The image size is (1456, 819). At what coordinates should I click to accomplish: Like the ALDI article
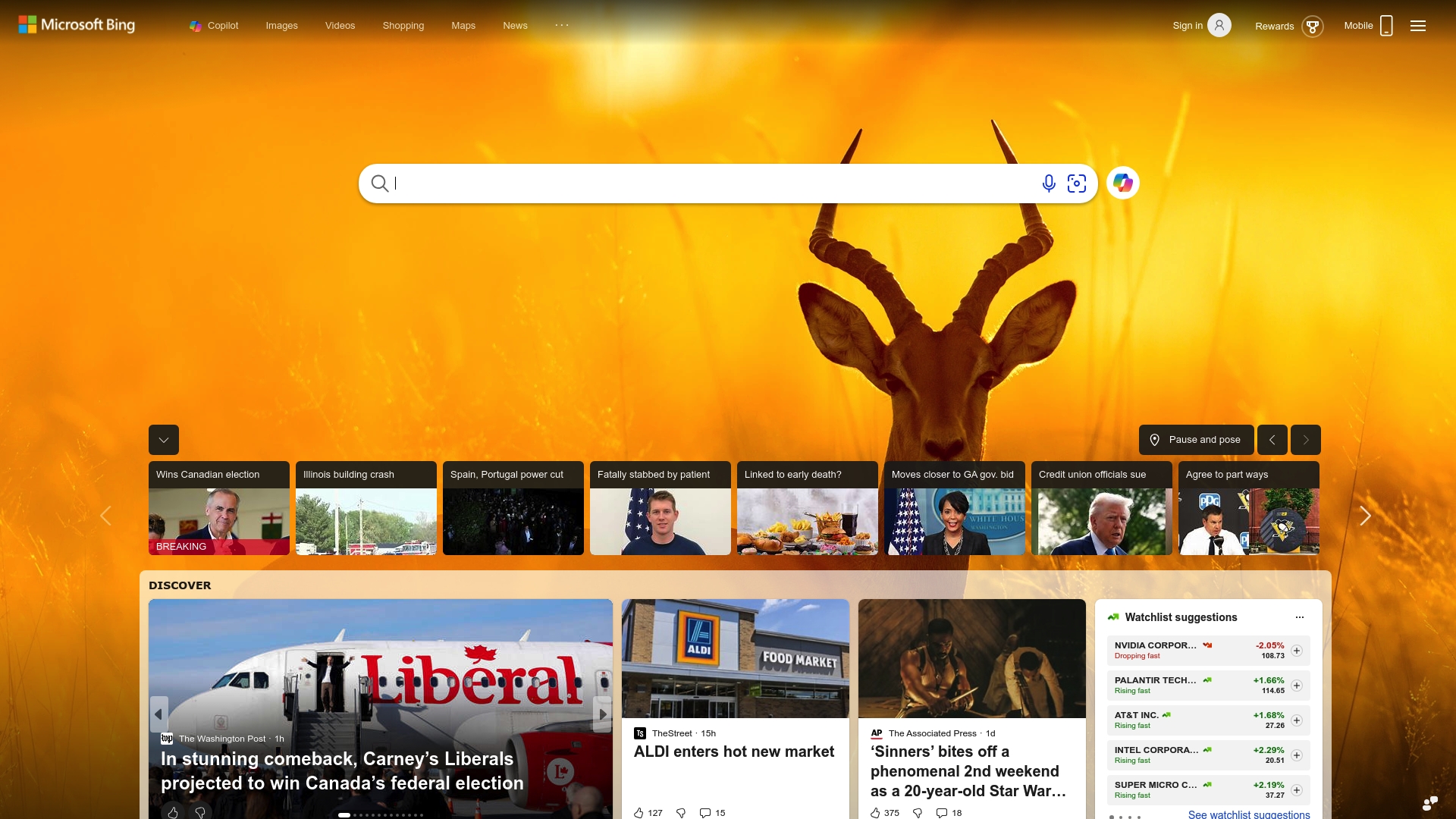648,813
